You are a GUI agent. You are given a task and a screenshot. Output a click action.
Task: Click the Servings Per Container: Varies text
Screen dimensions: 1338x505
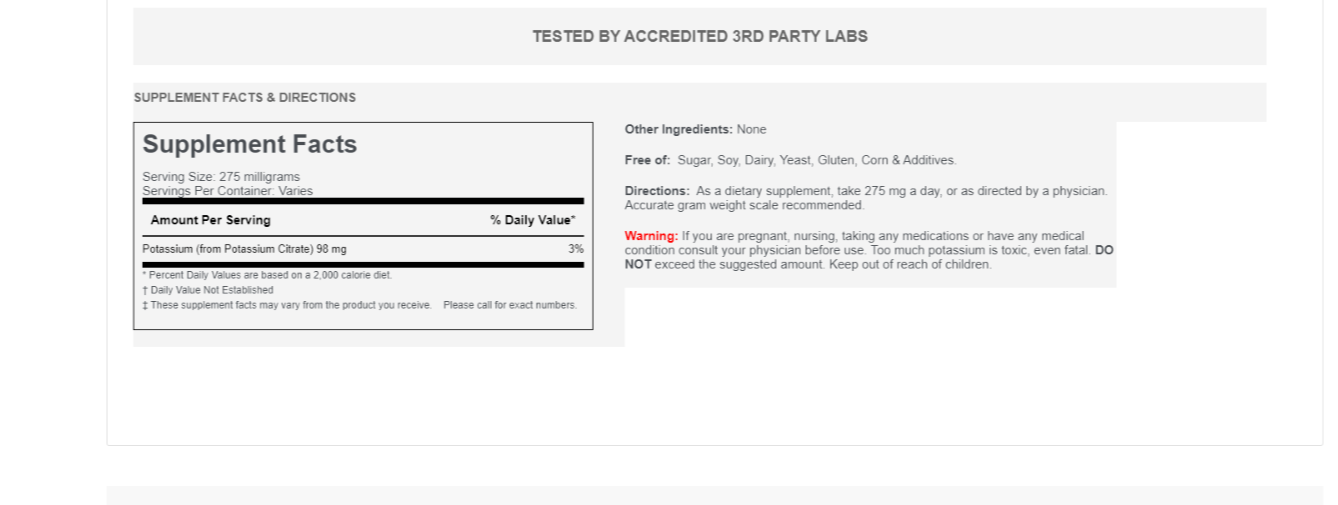point(227,191)
